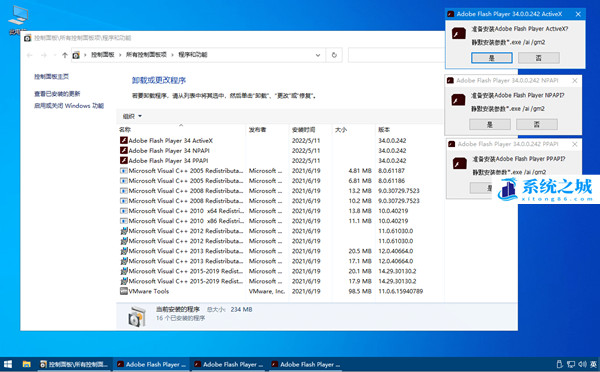The image size is (600, 372).
Task: Click 是 in the ActiveX install dialog
Action: 492,58
